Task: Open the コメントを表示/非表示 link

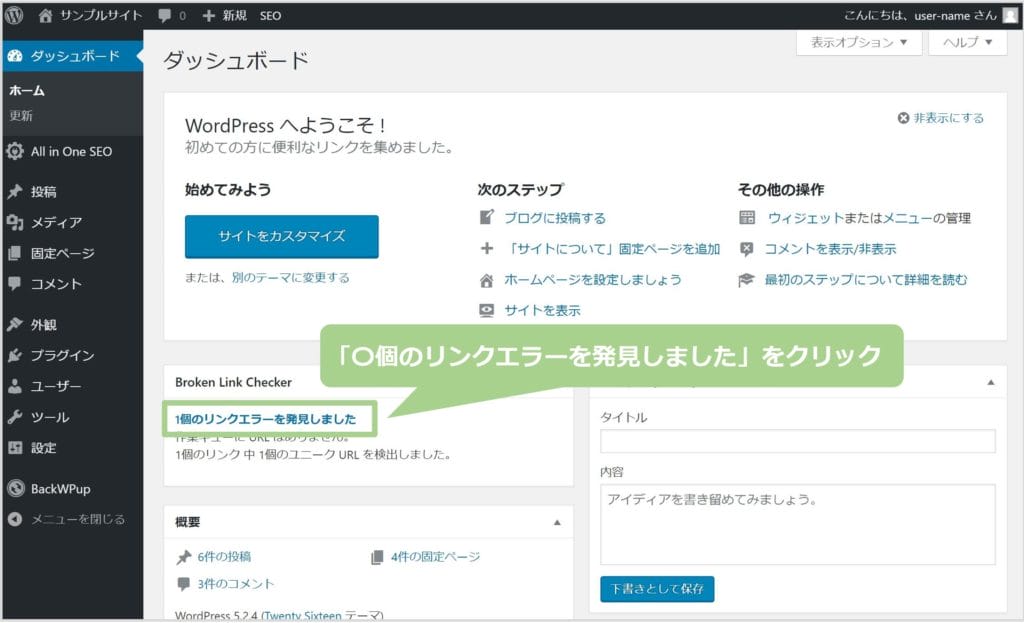Action: [831, 249]
